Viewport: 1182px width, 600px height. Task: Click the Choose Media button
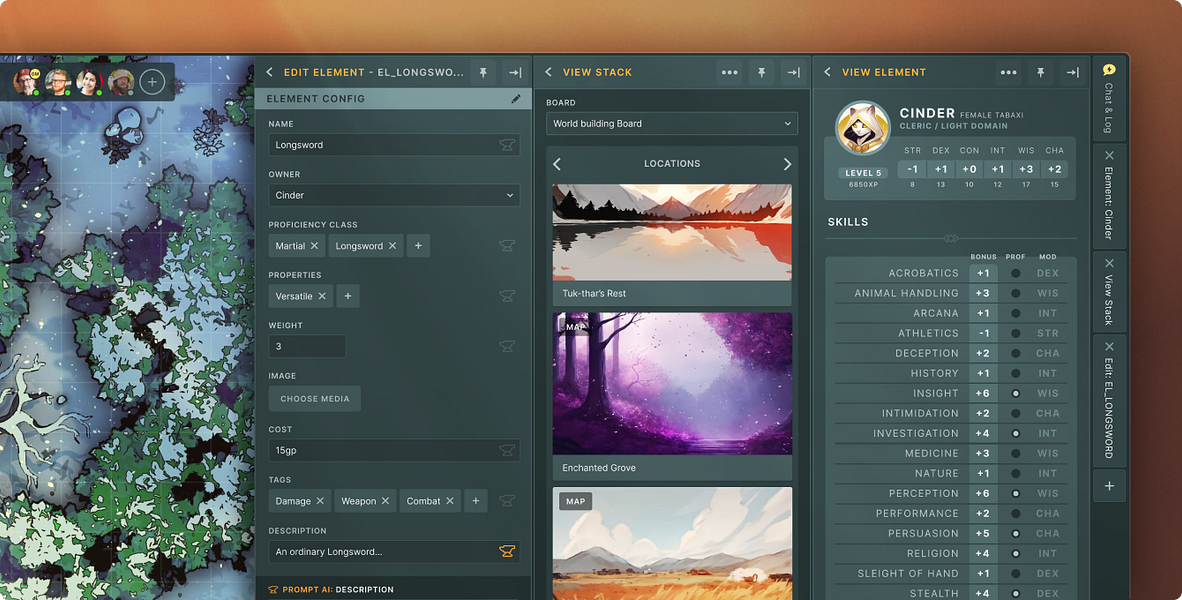pos(314,398)
